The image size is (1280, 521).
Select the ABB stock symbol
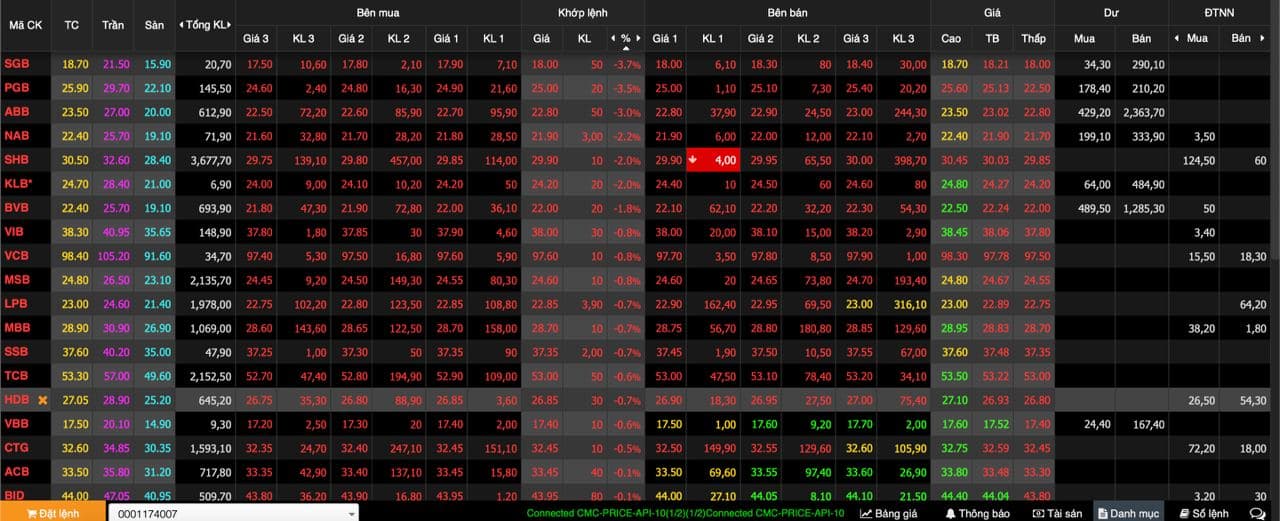point(17,112)
